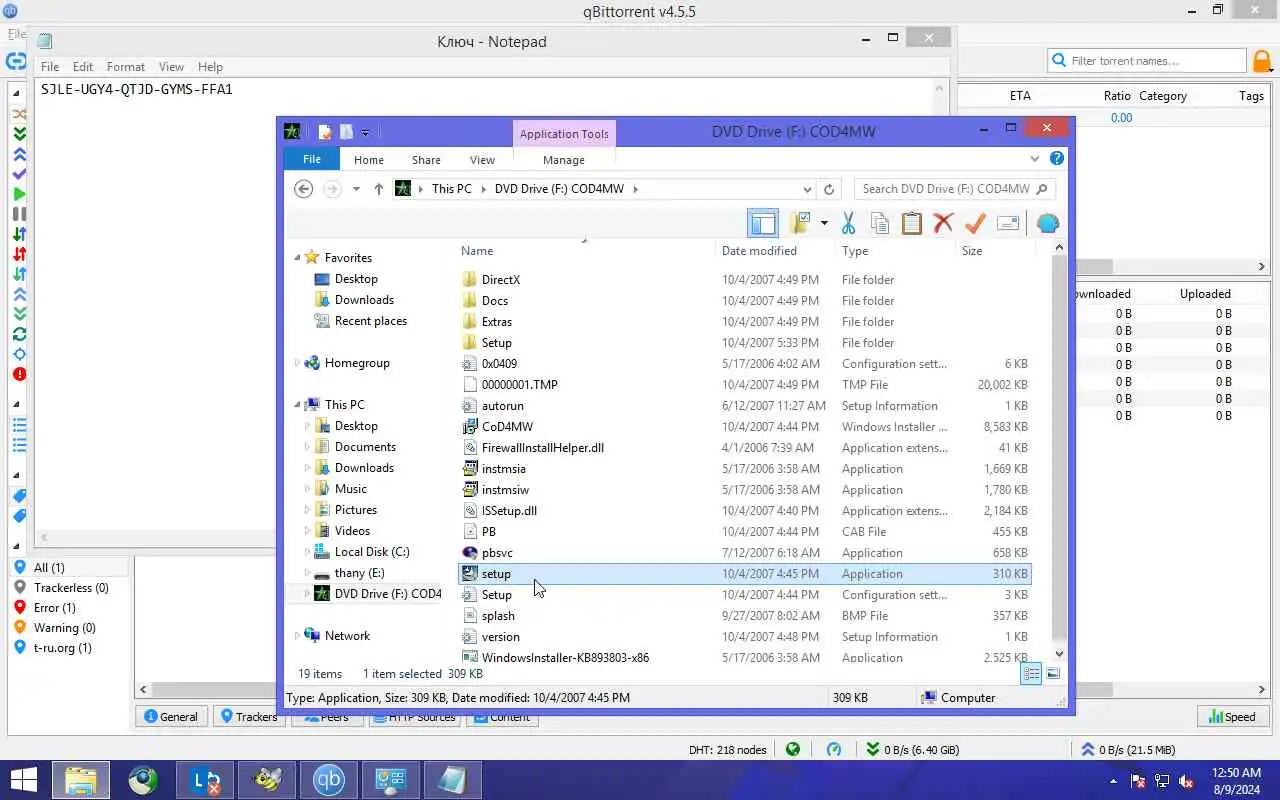The height and width of the screenshot is (800, 1280).
Task: Click the orange lock icon in qBittorrent
Action: coord(1262,61)
